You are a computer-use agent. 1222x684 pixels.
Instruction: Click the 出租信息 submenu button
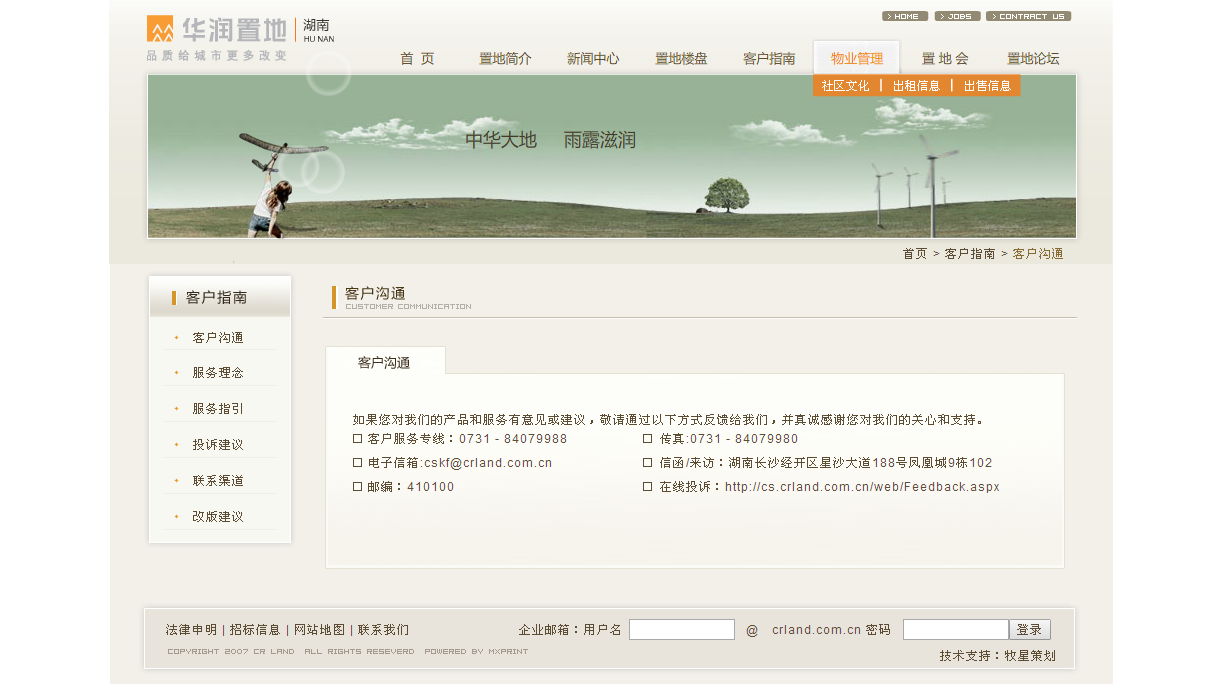pyautogui.click(x=915, y=86)
